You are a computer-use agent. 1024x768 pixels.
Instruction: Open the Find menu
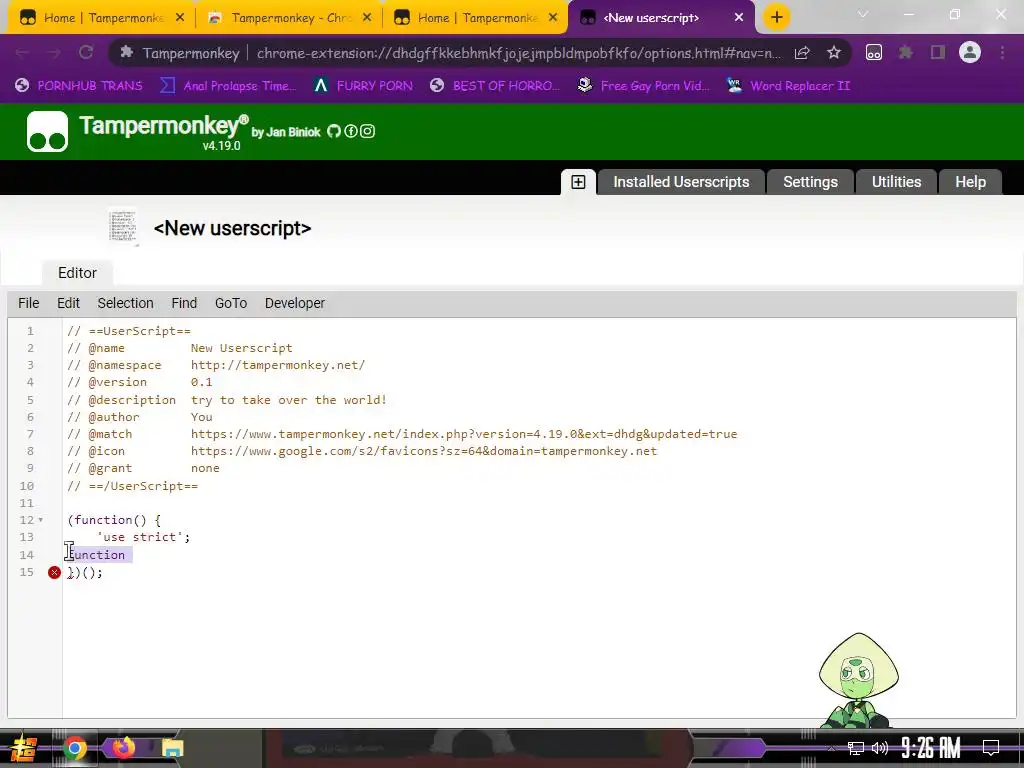click(184, 304)
